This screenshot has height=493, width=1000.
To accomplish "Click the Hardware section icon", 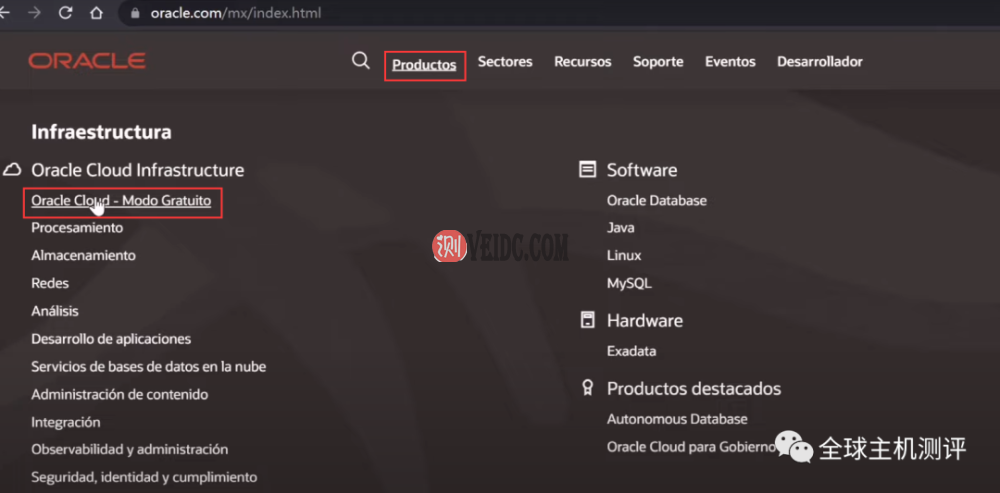I will click(587, 320).
